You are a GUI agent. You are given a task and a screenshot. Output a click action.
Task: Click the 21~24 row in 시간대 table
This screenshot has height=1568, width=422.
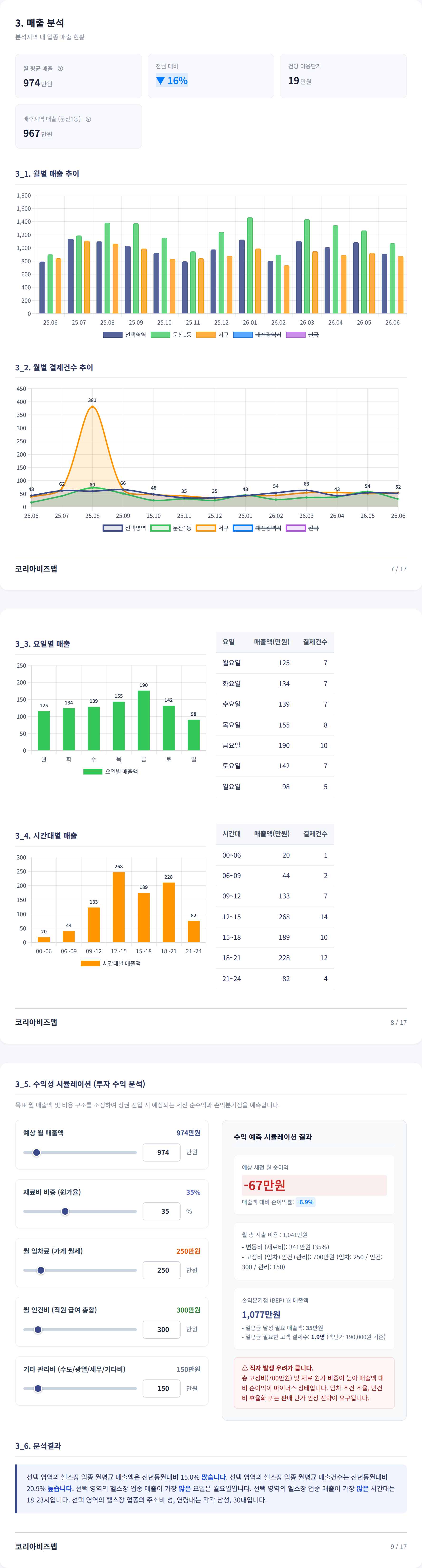[x=275, y=978]
